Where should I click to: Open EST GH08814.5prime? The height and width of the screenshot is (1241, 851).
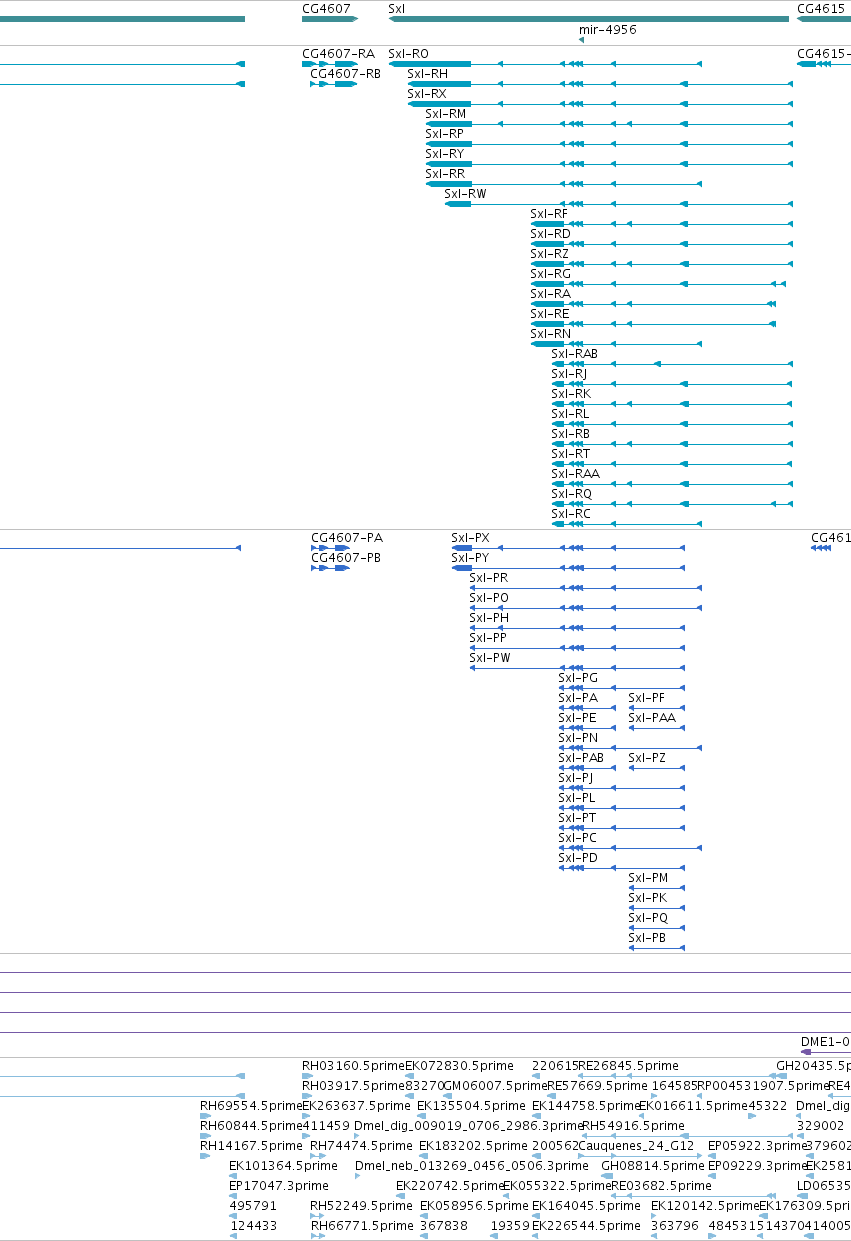tap(653, 1166)
